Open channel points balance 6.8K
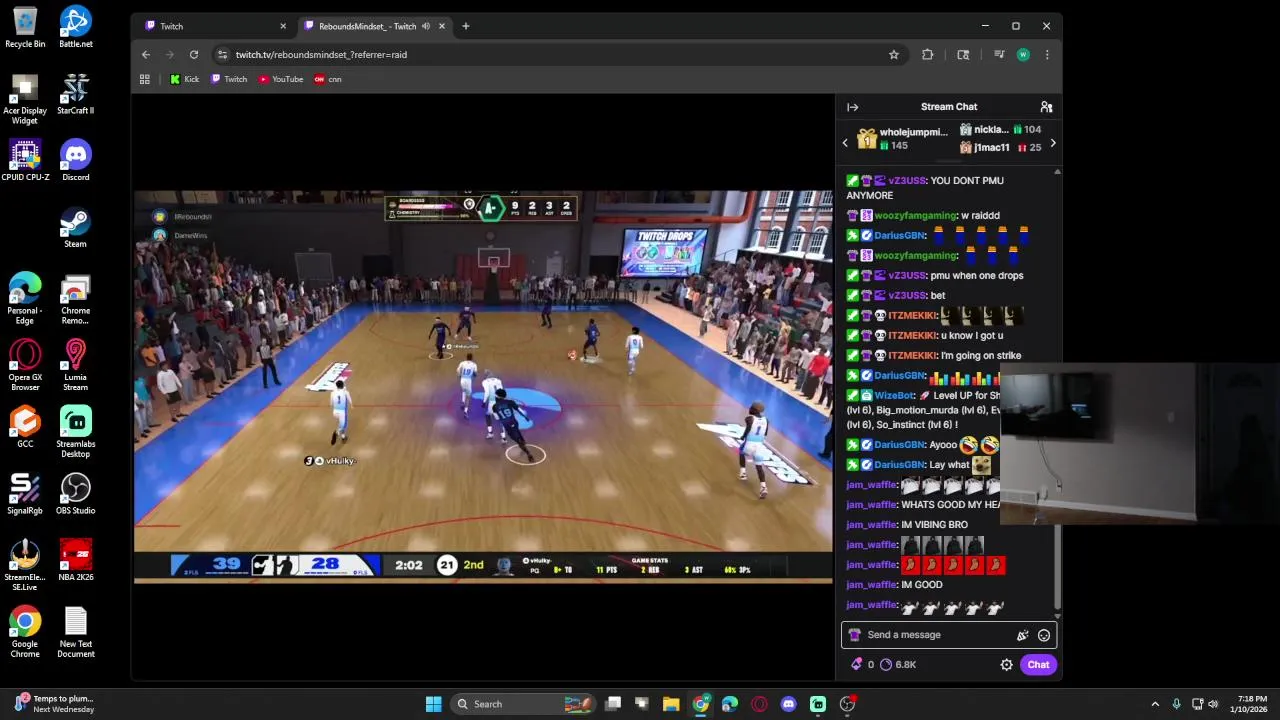Viewport: 1280px width, 720px height. pos(898,665)
